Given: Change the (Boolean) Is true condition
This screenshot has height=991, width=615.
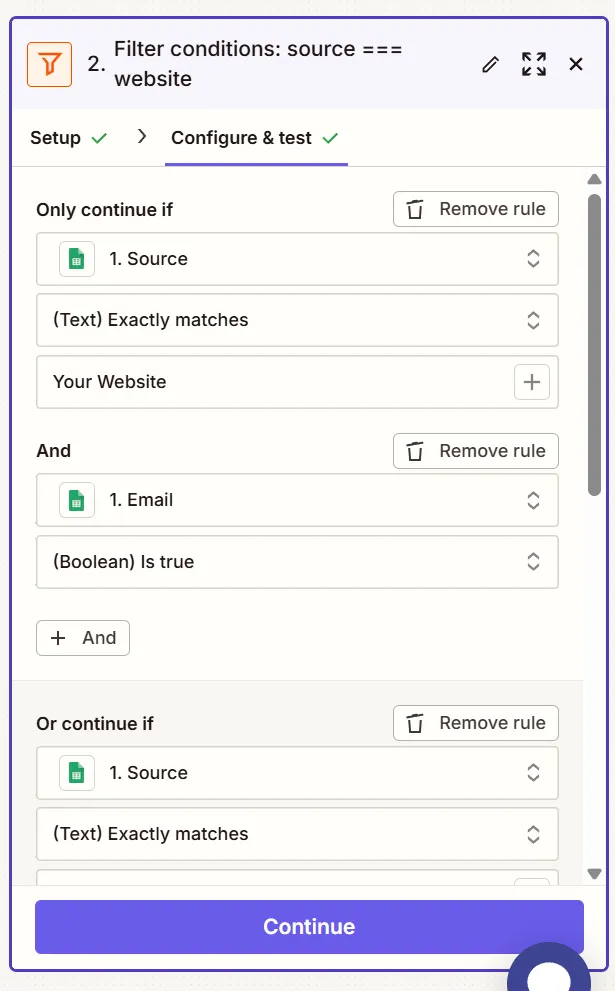Looking at the screenshot, I should pyautogui.click(x=297, y=562).
